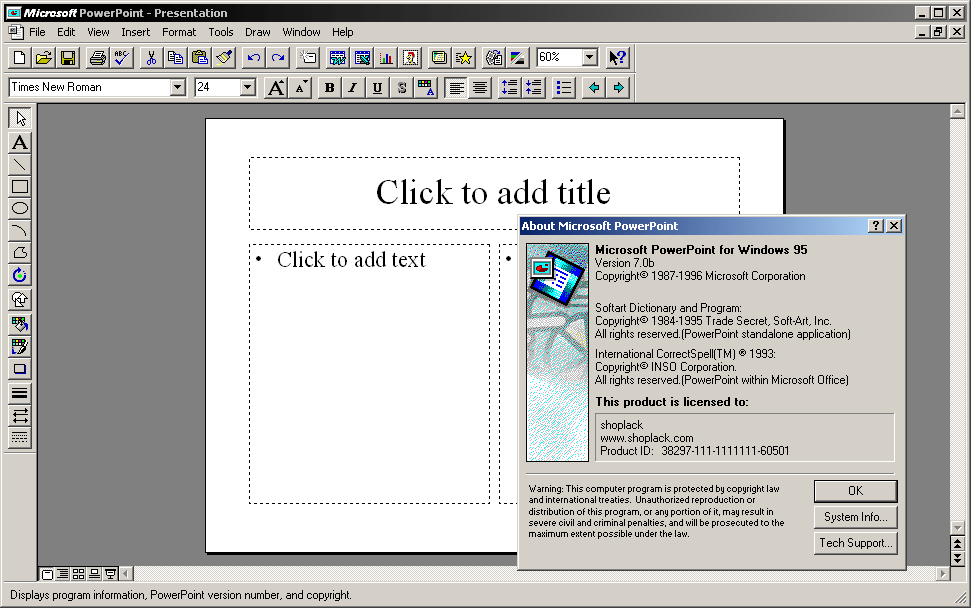Click the About dialog question mark help button
Screen dimensions: 971x608
point(876,226)
